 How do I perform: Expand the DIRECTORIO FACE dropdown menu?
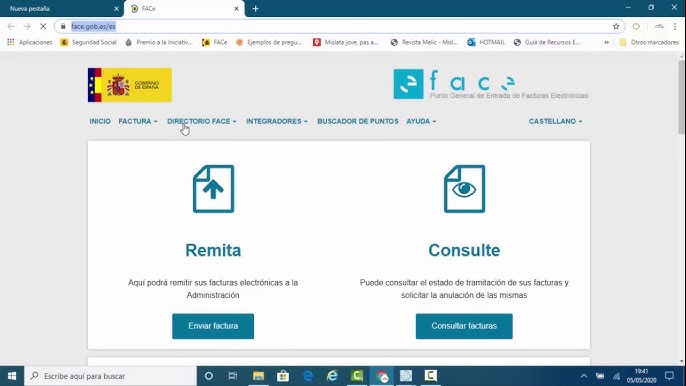point(202,121)
